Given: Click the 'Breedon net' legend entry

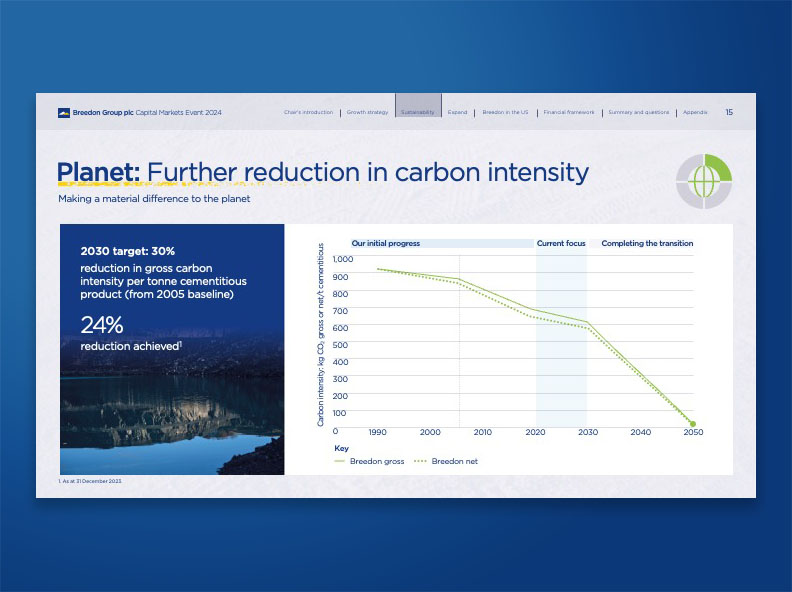Looking at the screenshot, I should 446,461.
